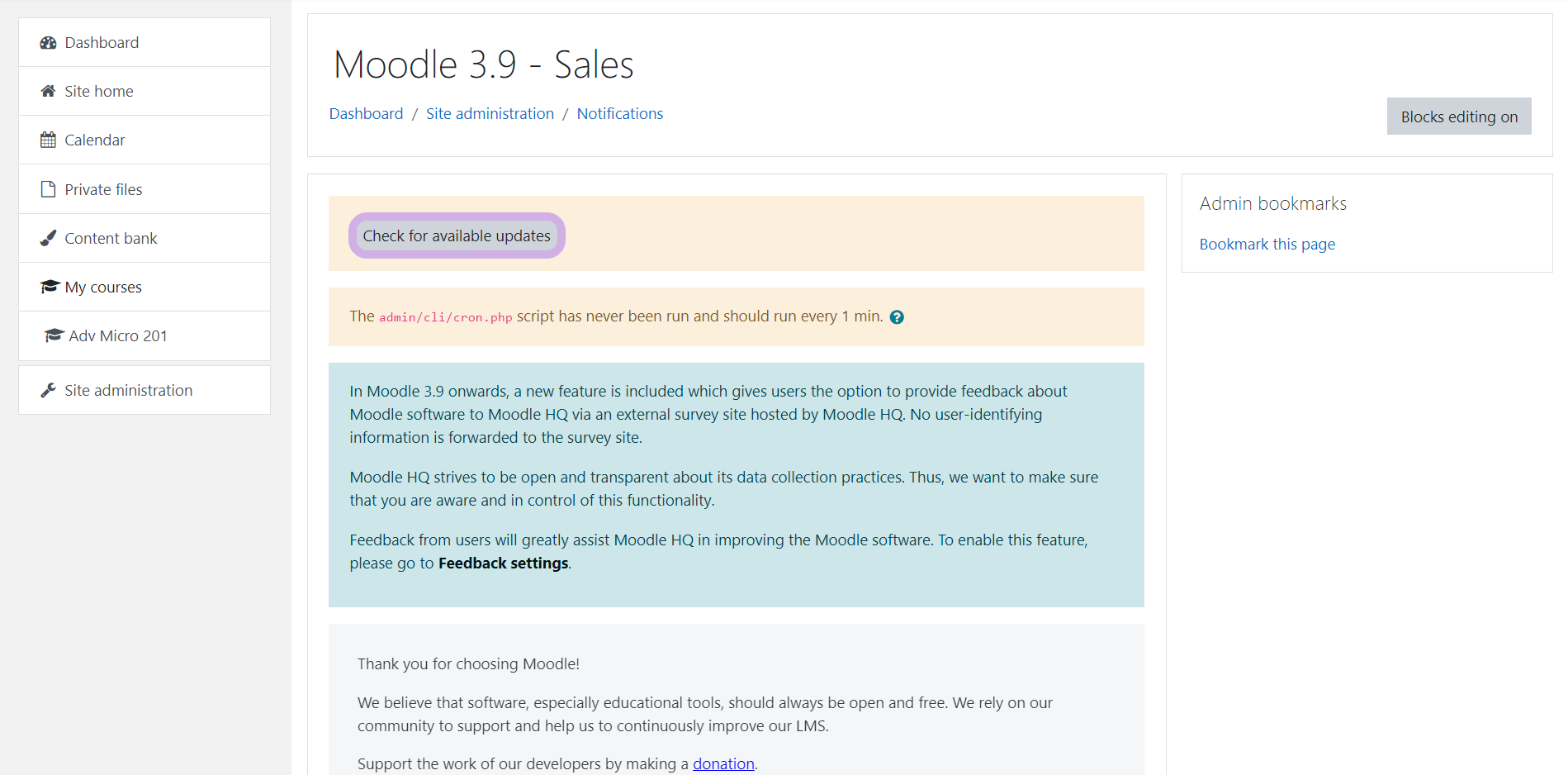Click the My courses graduation cap icon
The width and height of the screenshot is (1568, 775).
(x=50, y=287)
